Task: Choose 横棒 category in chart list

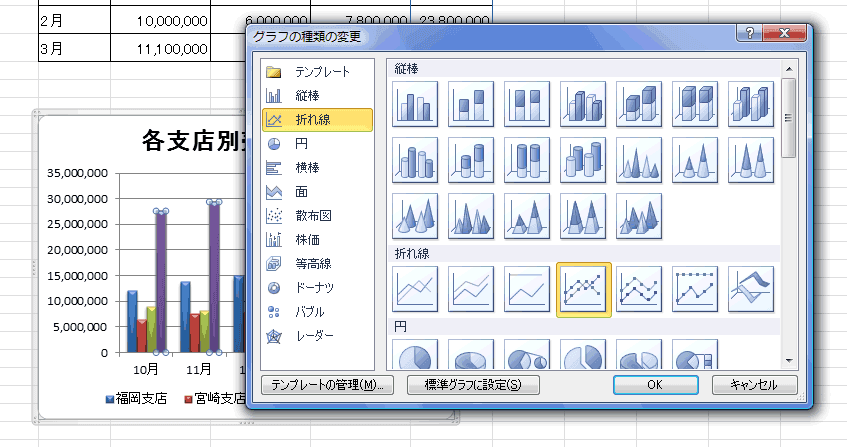Action: coord(318,168)
